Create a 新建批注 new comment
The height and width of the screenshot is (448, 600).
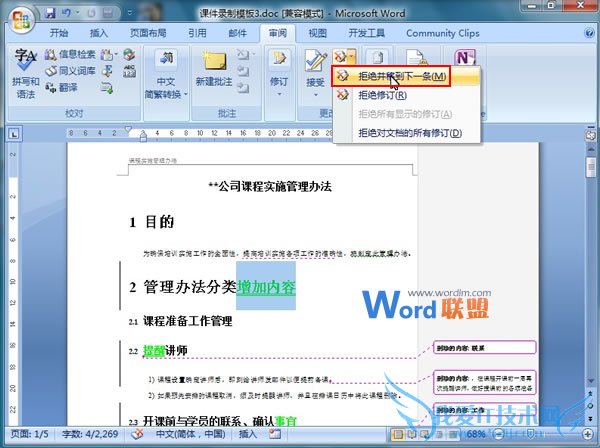click(214, 70)
